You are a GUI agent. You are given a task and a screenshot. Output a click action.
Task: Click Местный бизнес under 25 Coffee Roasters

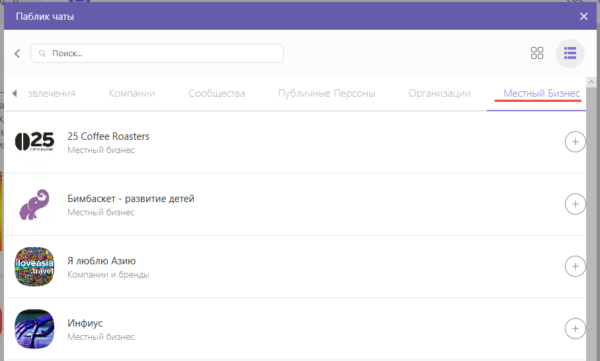[x=101, y=150]
